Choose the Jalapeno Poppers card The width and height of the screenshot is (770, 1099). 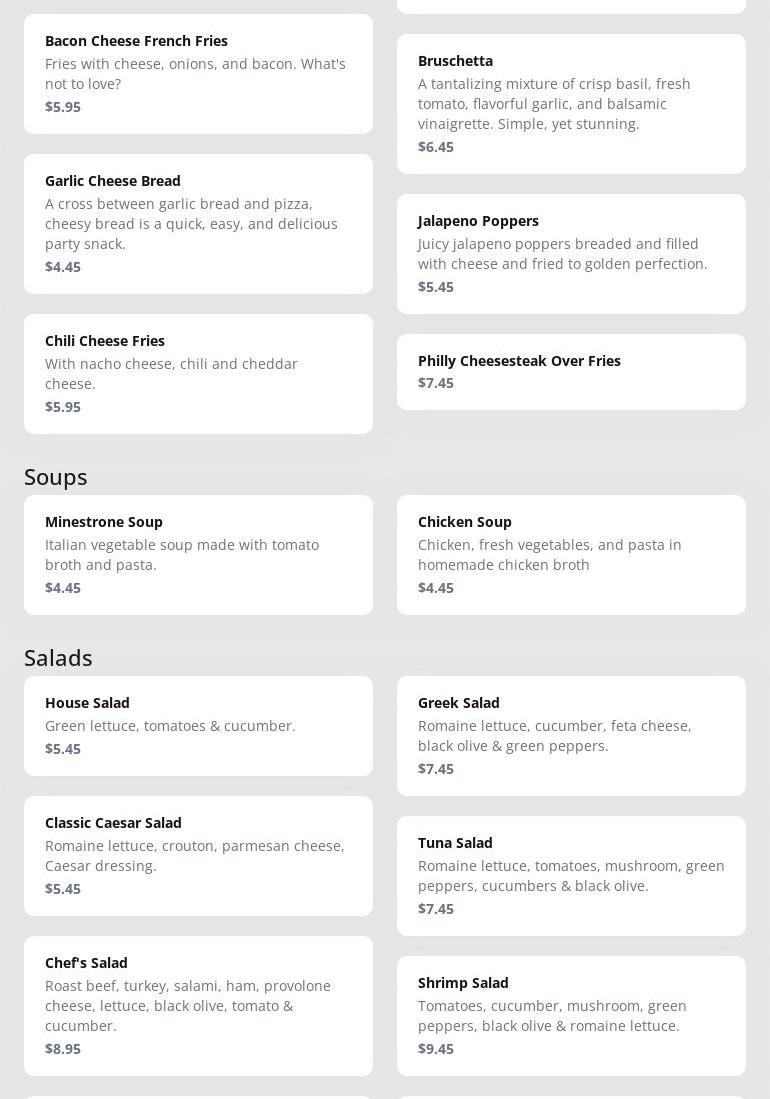pyautogui.click(x=571, y=253)
